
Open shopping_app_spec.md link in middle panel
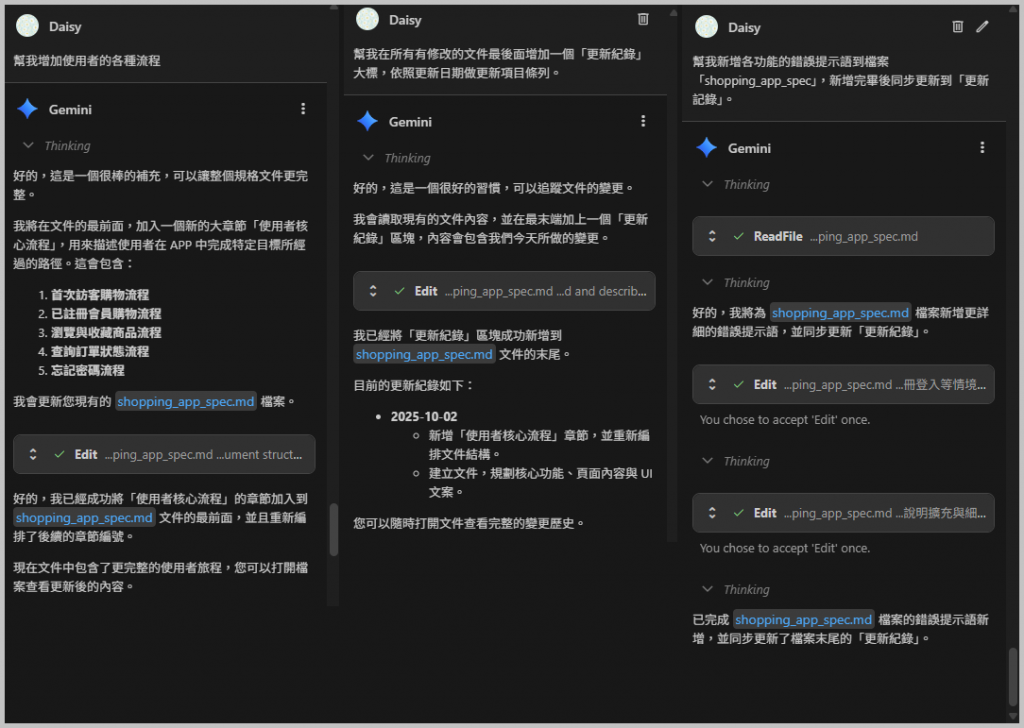[x=424, y=355]
